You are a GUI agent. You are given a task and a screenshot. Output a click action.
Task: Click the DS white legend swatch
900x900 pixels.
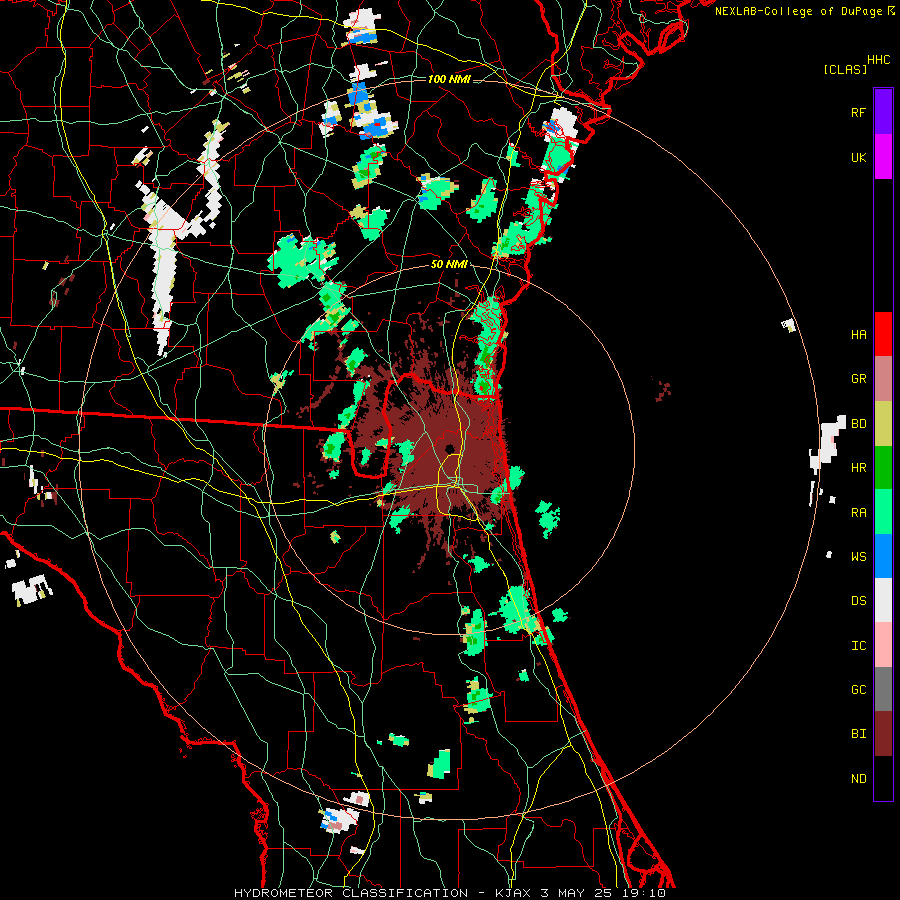[x=883, y=600]
